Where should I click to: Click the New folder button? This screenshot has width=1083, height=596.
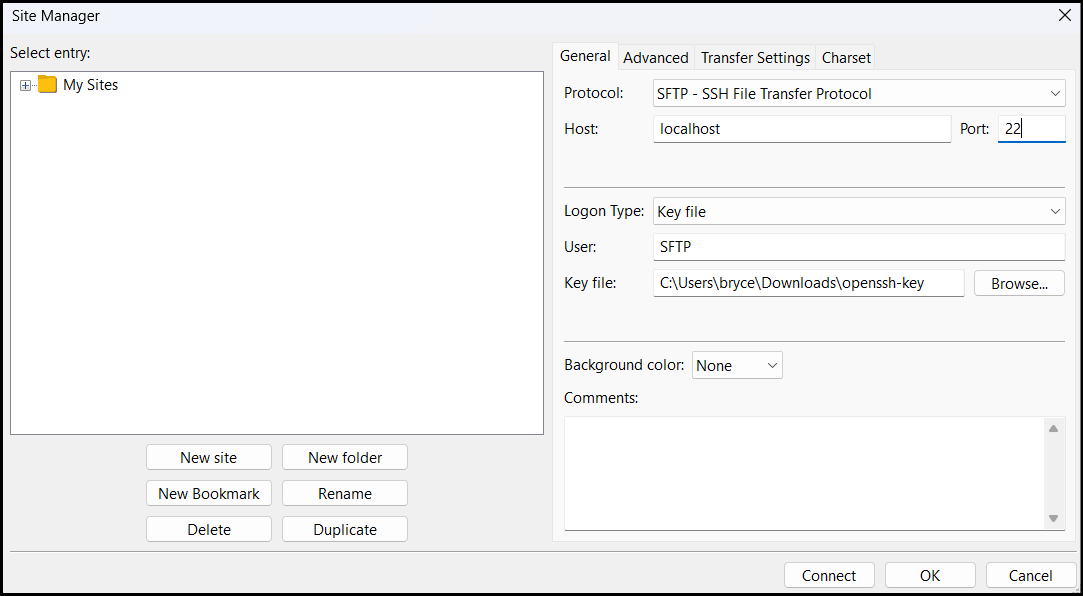344,456
